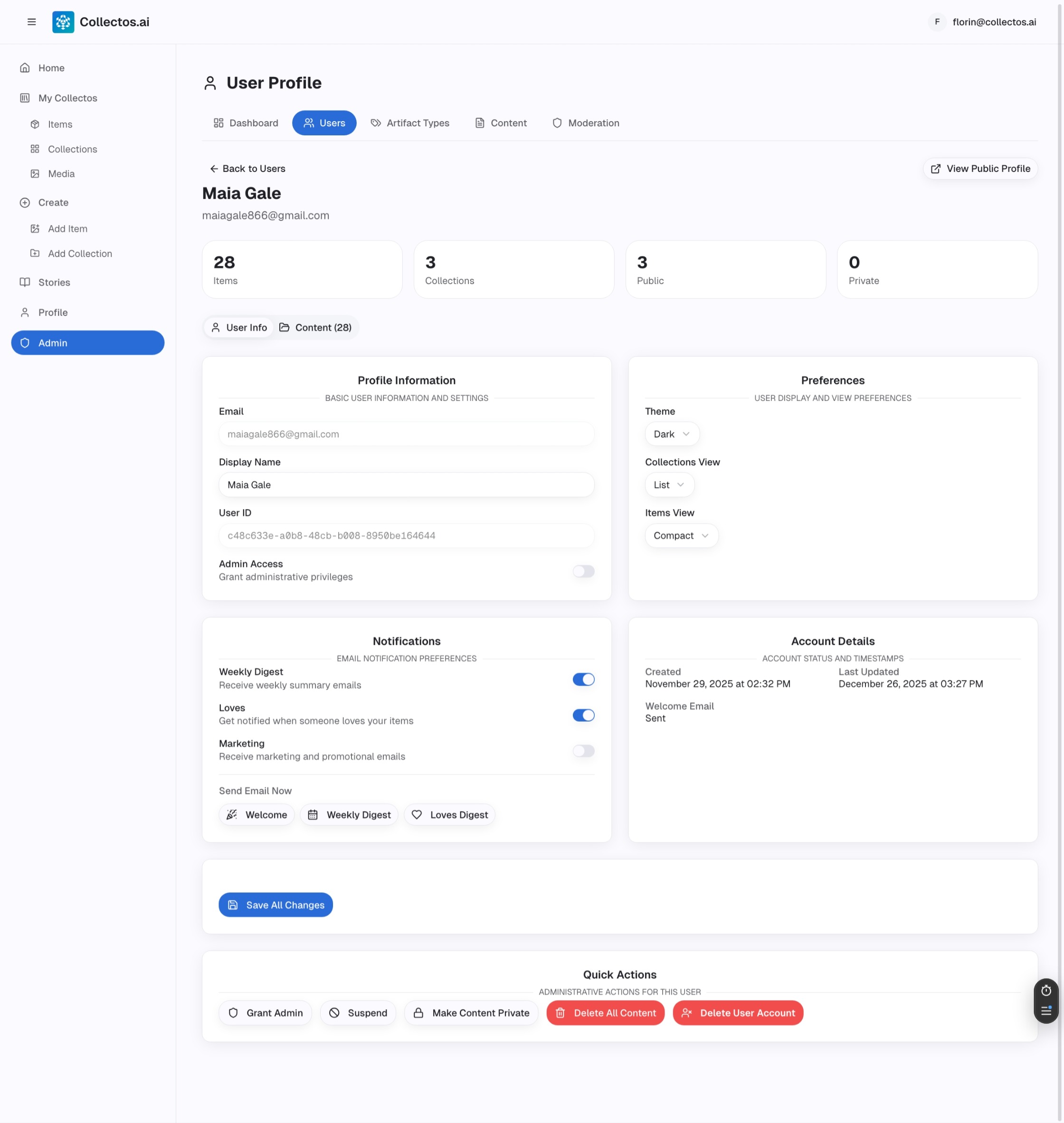This screenshot has width=1064, height=1123.
Task: Click the Back to Users link
Action: click(247, 169)
